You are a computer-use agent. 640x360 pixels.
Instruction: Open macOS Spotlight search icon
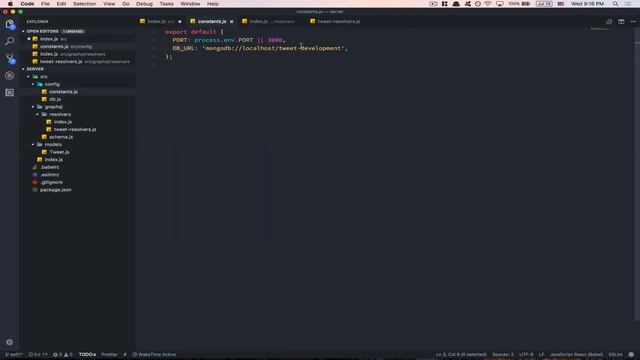pyautogui.click(x=615, y=4)
